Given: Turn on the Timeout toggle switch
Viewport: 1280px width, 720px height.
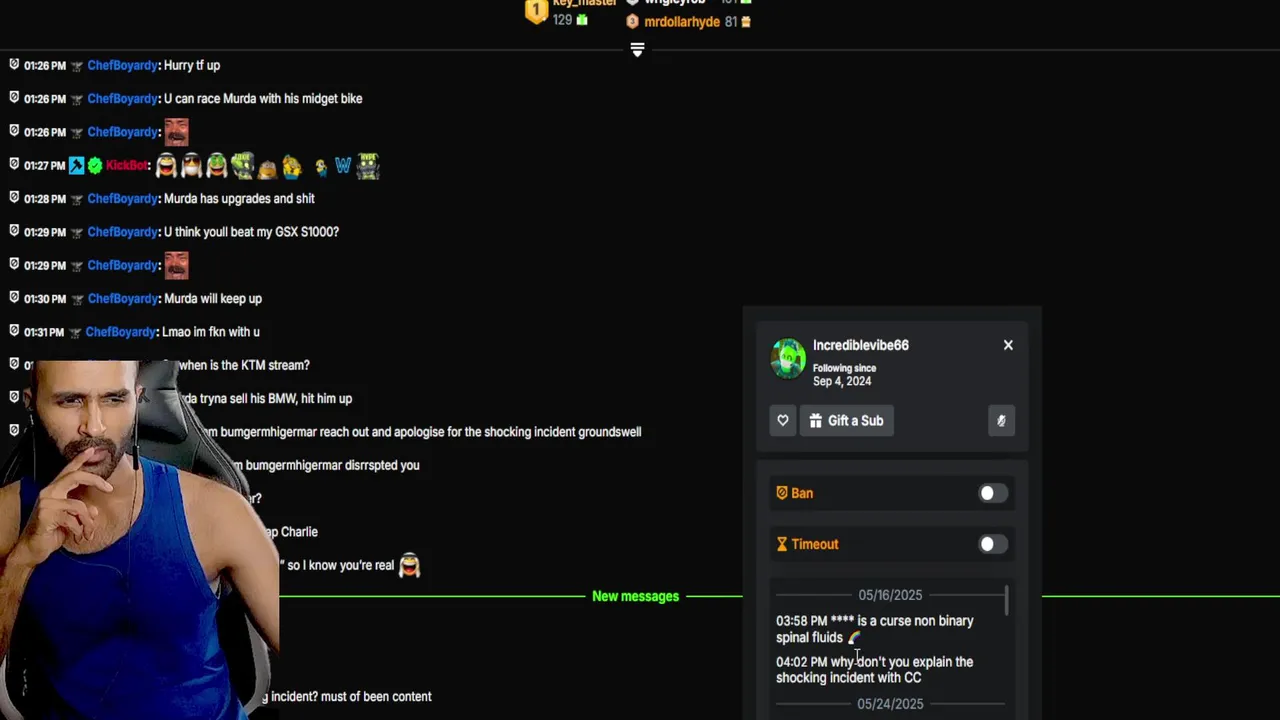Looking at the screenshot, I should coord(992,544).
